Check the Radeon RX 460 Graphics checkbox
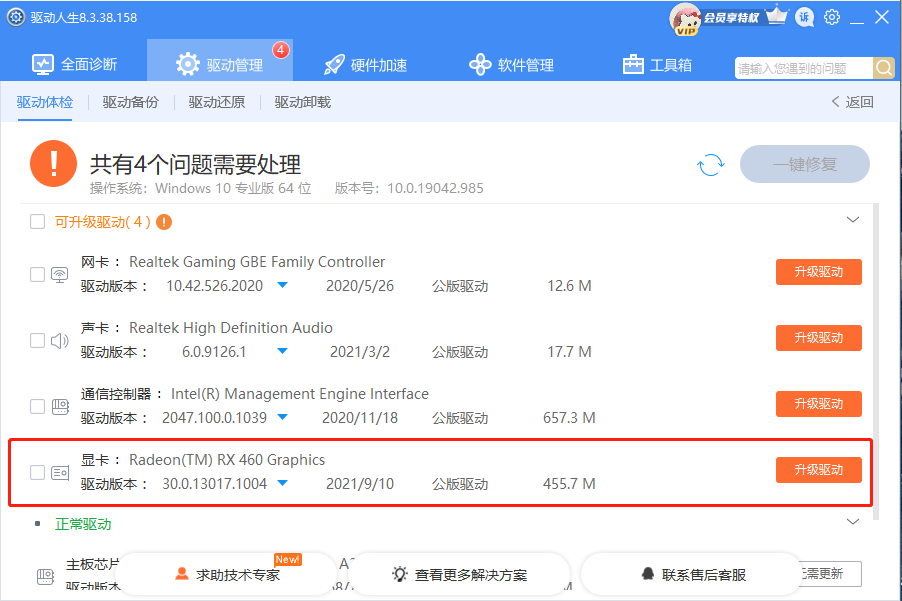902x601 pixels. (x=37, y=473)
